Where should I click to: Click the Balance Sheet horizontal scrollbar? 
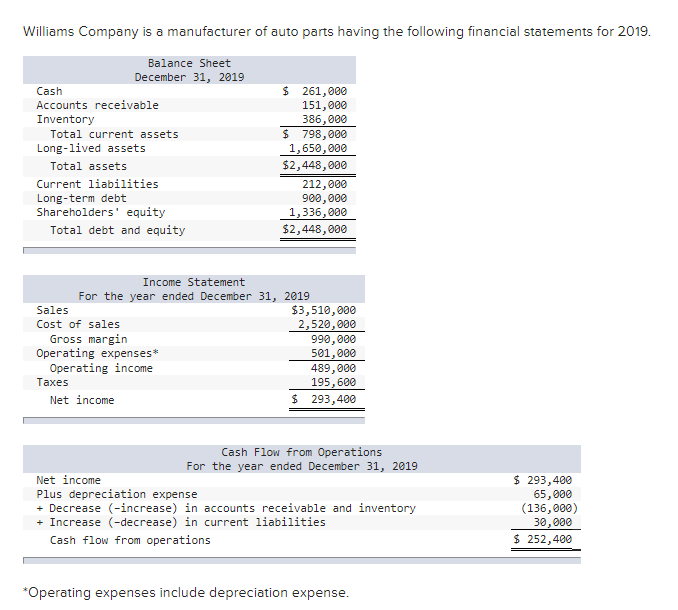189,250
